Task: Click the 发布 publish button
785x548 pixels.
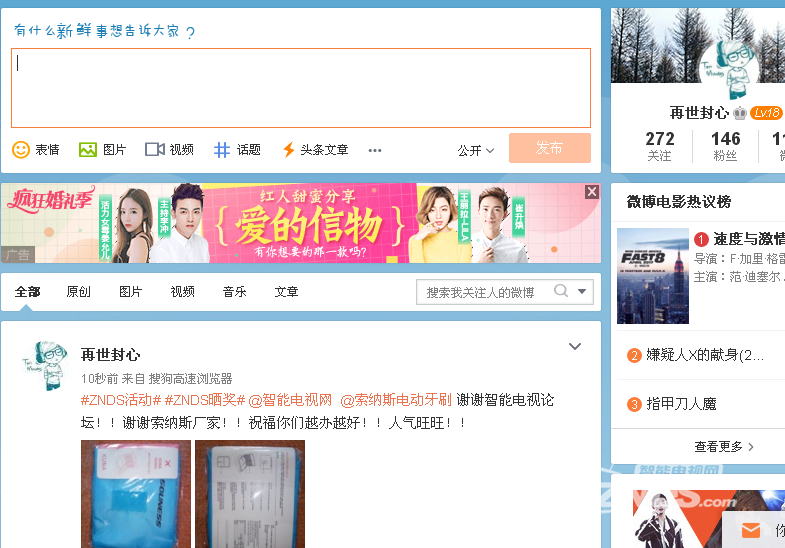Action: click(x=550, y=148)
